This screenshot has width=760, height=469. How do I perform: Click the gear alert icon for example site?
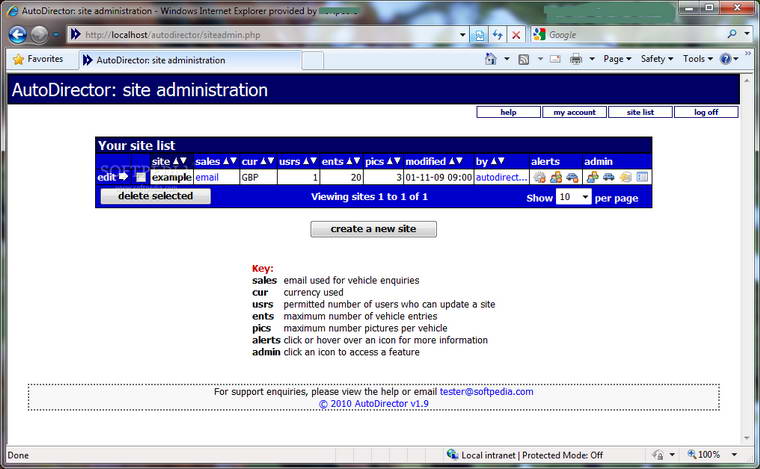tap(539, 177)
